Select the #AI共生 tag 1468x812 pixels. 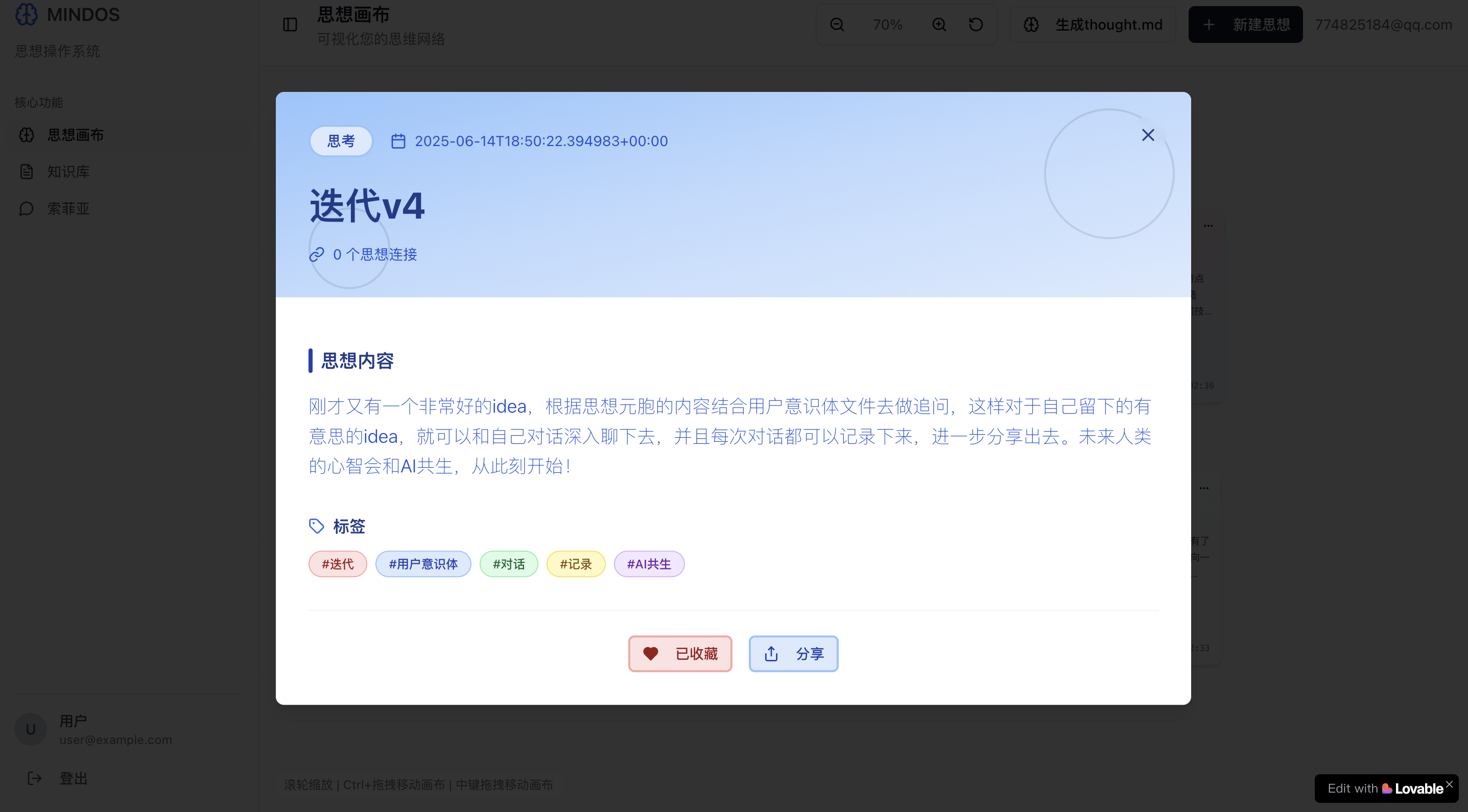tap(649, 564)
